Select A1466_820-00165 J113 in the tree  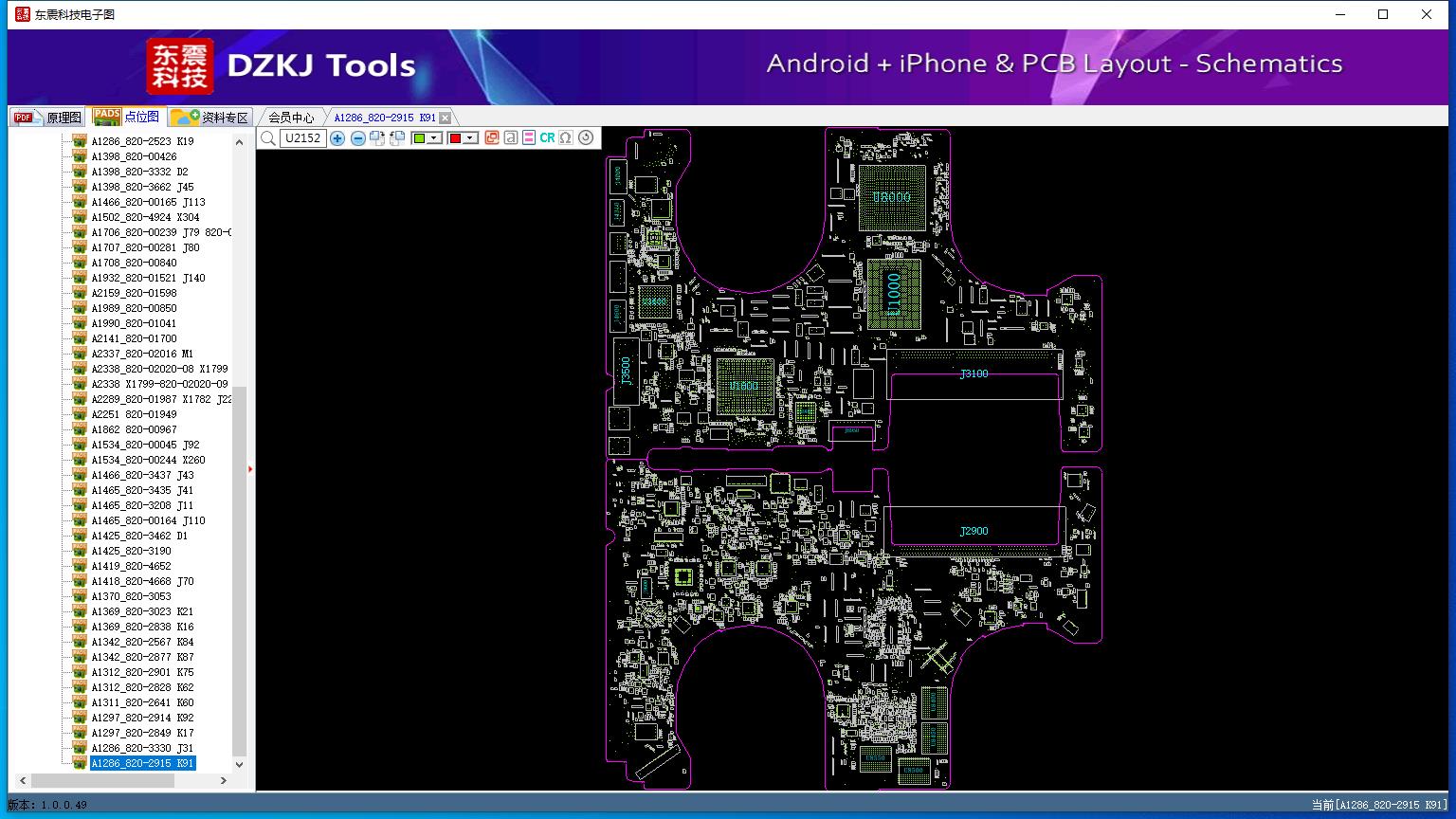(148, 202)
